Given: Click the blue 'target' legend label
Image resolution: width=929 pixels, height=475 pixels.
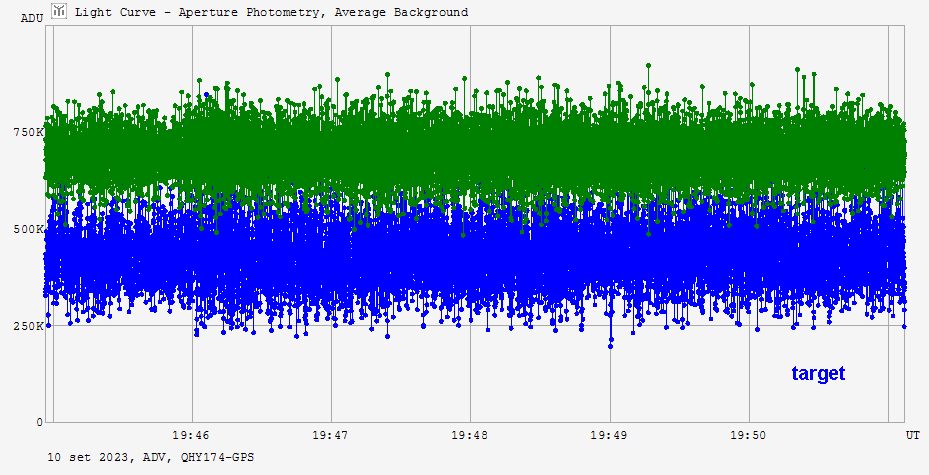Looking at the screenshot, I should pos(818,374).
